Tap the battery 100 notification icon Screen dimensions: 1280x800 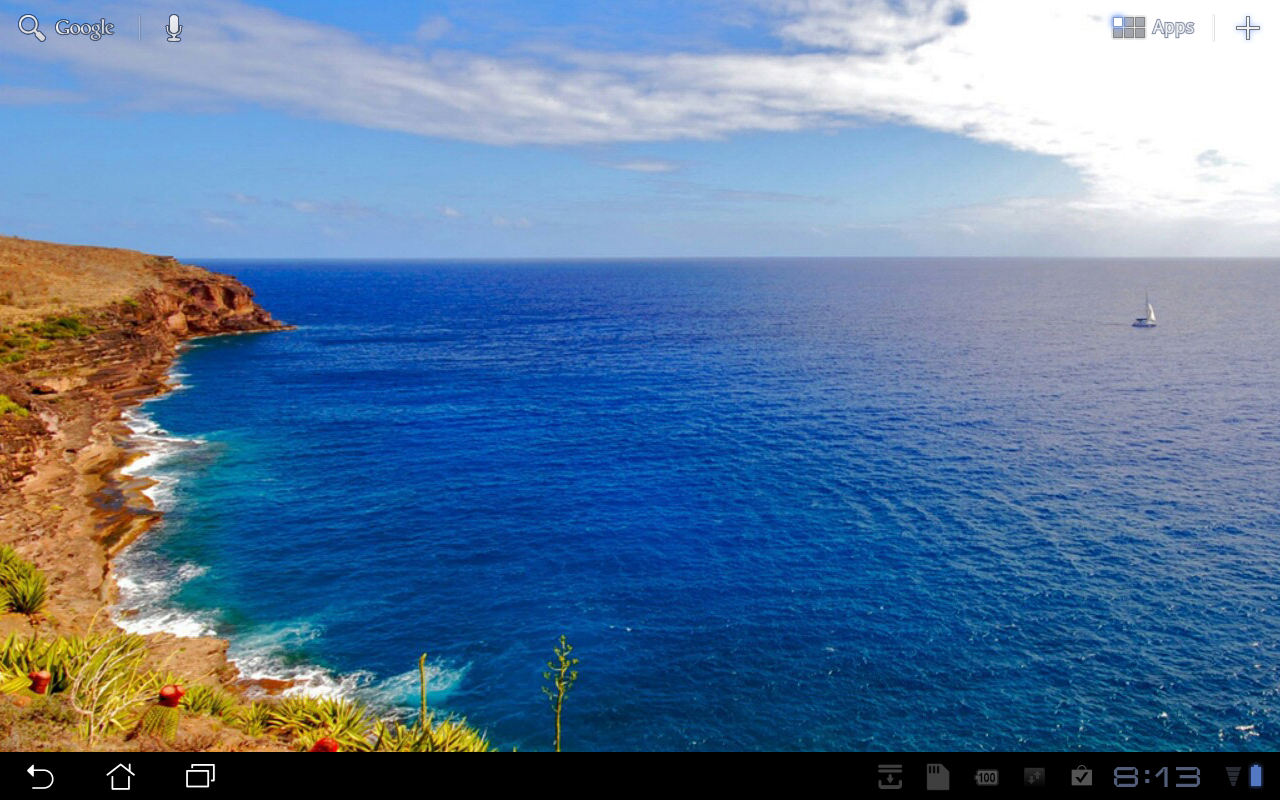[x=986, y=777]
